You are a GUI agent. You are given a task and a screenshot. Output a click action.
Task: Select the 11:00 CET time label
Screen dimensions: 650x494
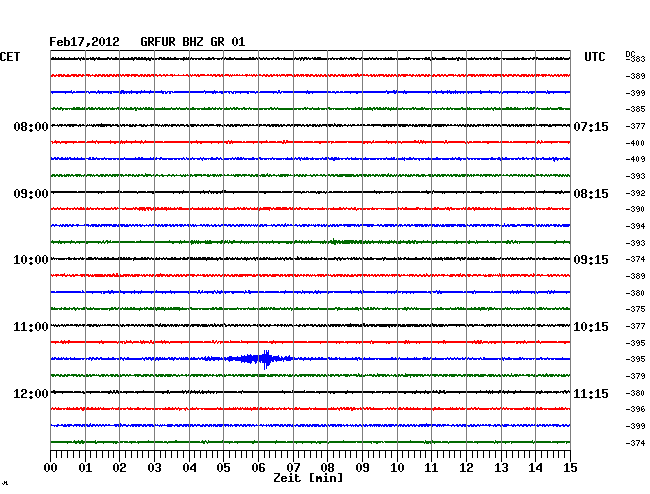coord(31,327)
